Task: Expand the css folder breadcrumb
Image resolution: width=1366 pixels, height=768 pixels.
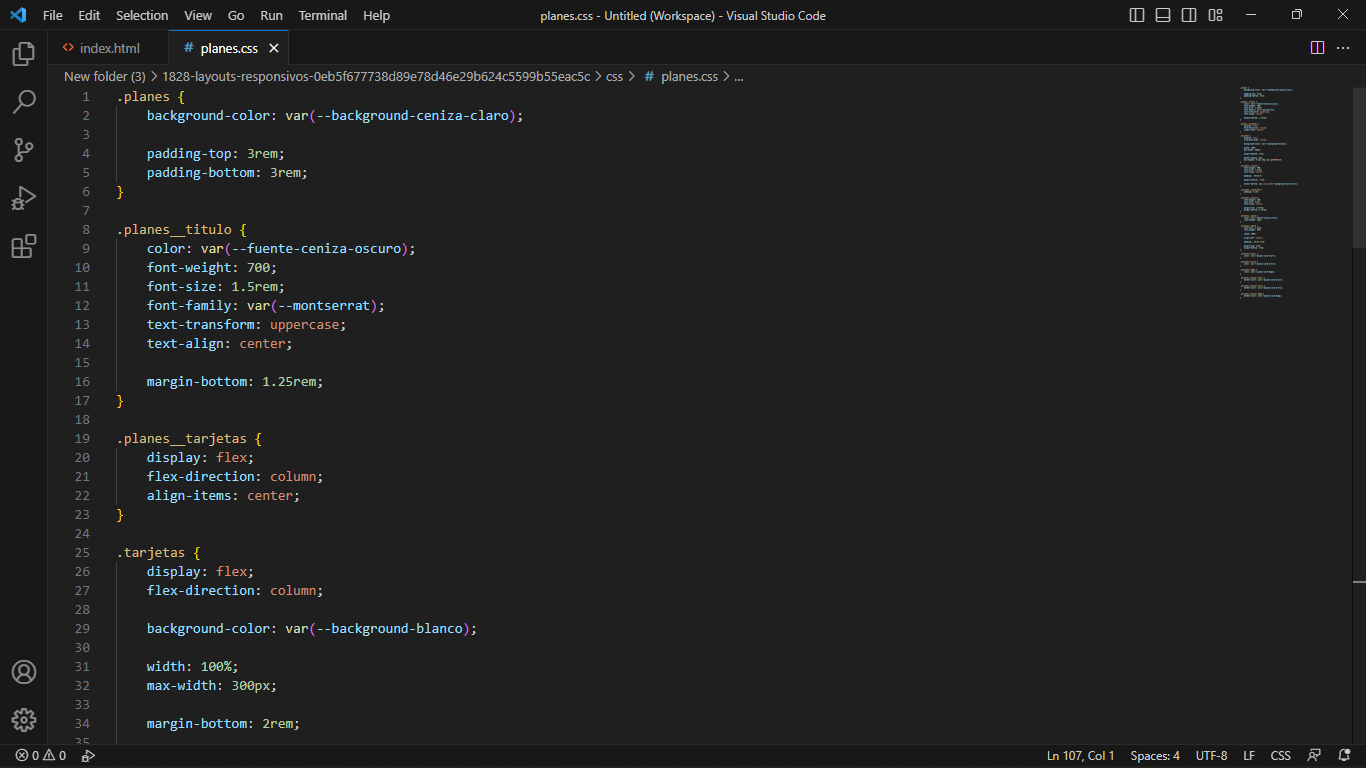Action: 614,76
